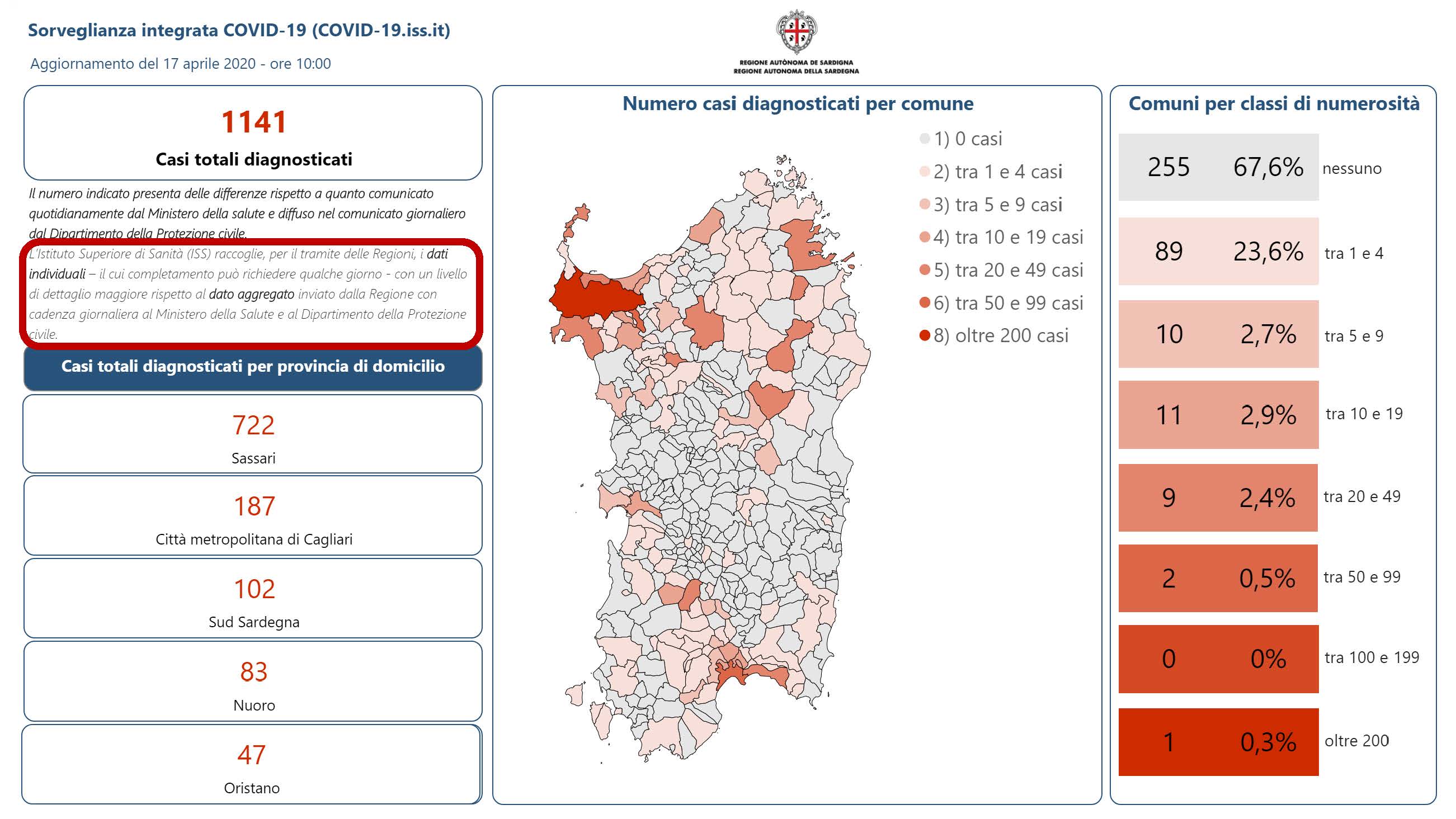Click the 'tra 50 e 99 casi' legend dot
The height and width of the screenshot is (819, 1456).
[x=925, y=303]
